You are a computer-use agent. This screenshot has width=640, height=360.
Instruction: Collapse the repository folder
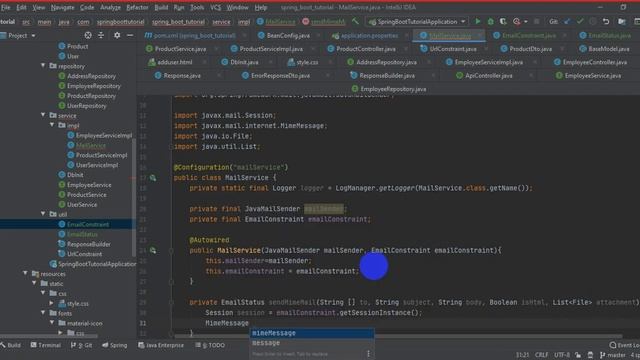tap(43, 65)
